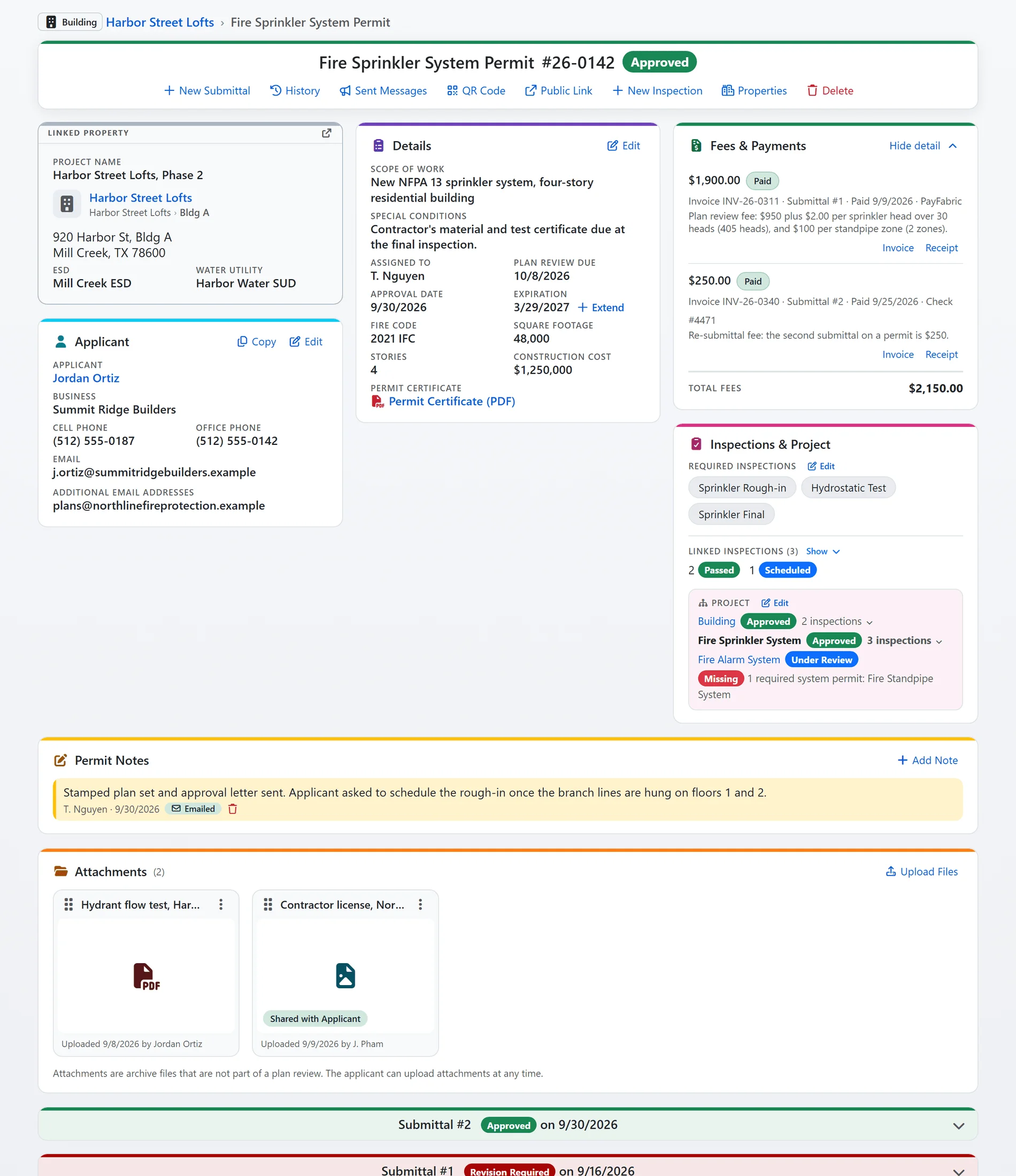Open the Permit Certificate (PDF) link
The image size is (1016, 1176).
pos(452,401)
